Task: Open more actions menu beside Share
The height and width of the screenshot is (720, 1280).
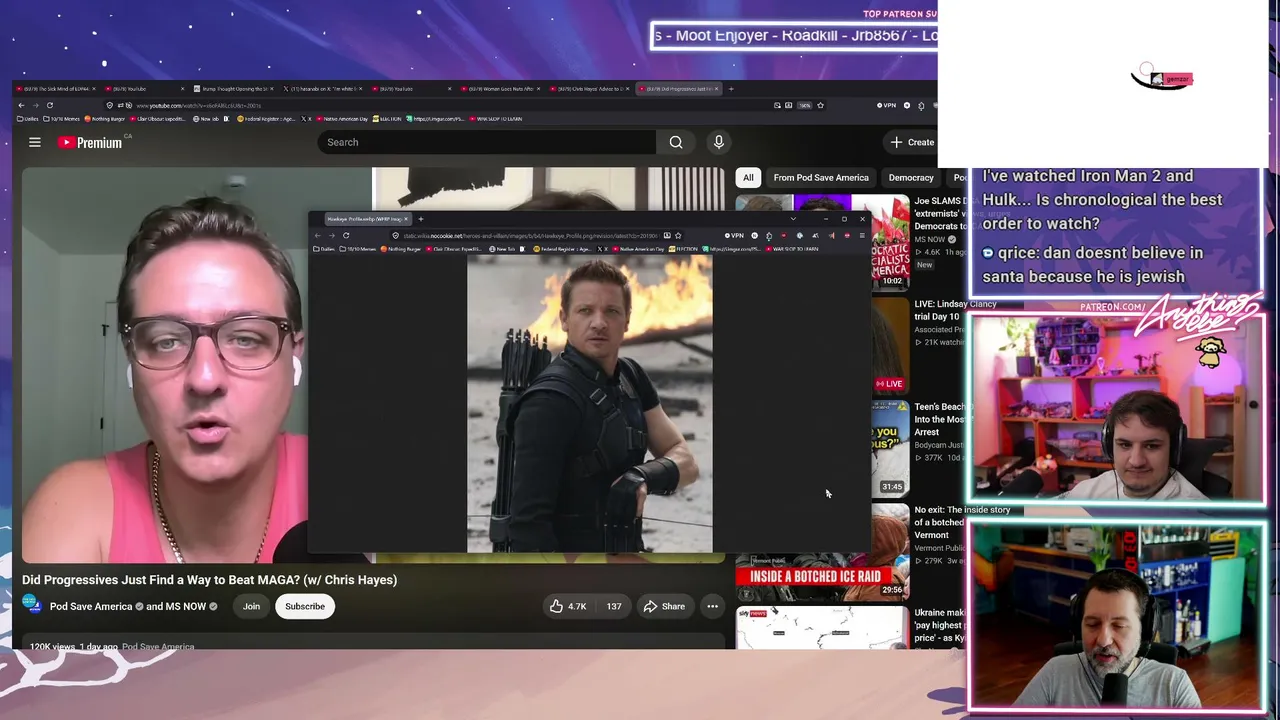Action: 712,606
